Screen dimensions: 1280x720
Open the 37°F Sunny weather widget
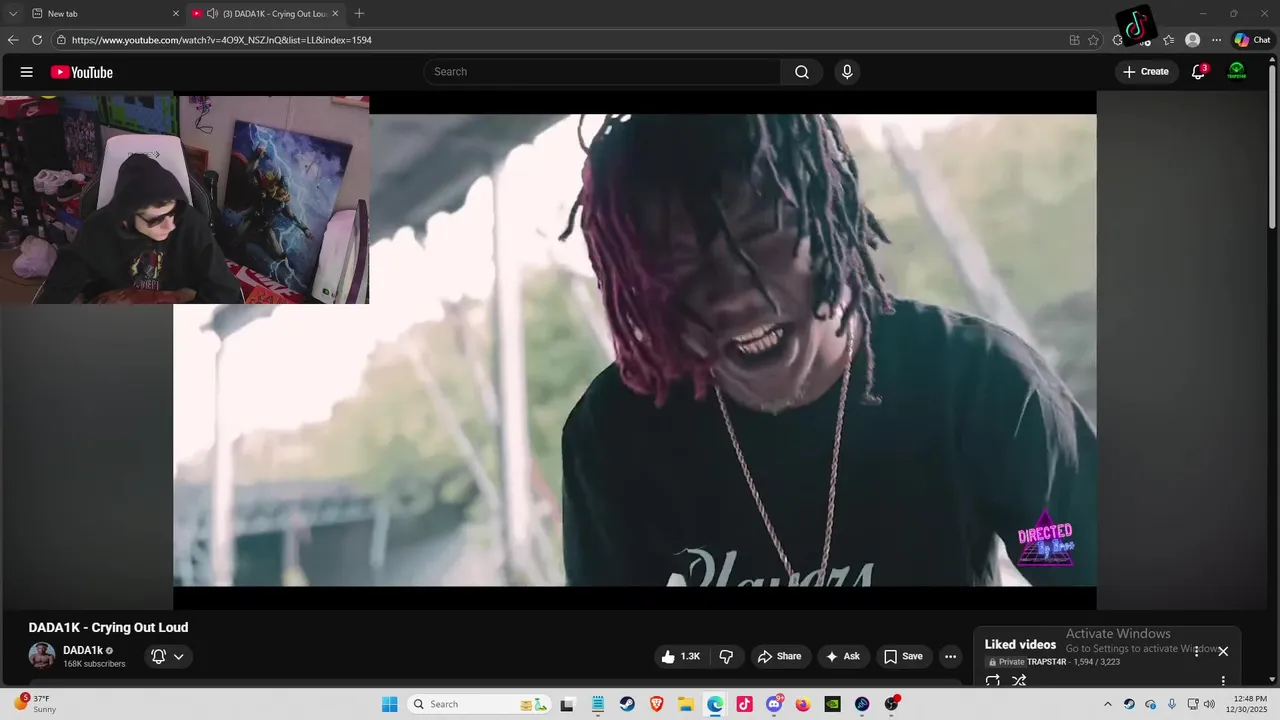click(36, 704)
